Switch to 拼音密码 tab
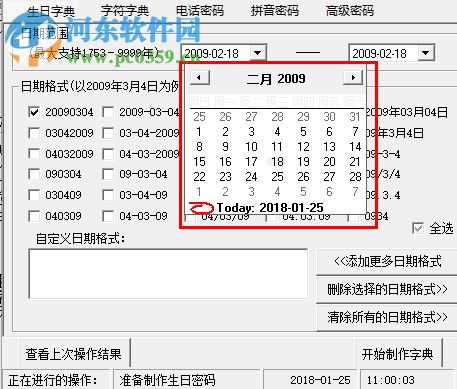 (x=275, y=11)
